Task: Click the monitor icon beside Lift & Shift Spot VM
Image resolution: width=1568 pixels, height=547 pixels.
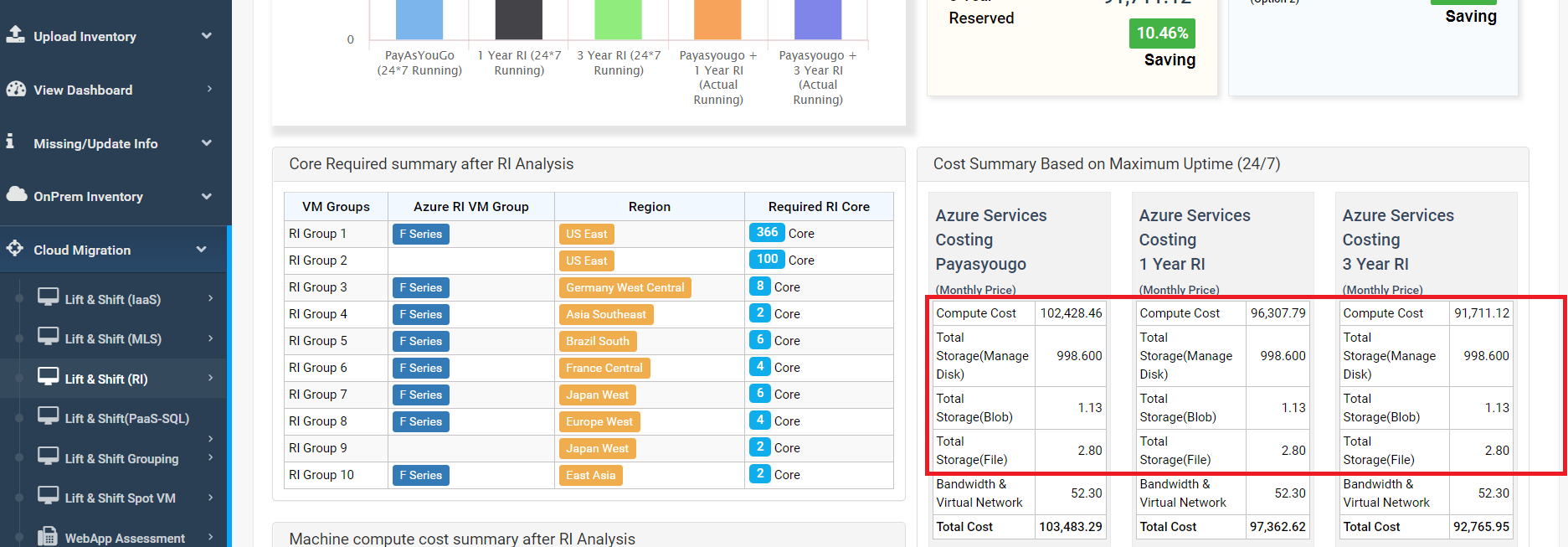Action: pos(48,496)
